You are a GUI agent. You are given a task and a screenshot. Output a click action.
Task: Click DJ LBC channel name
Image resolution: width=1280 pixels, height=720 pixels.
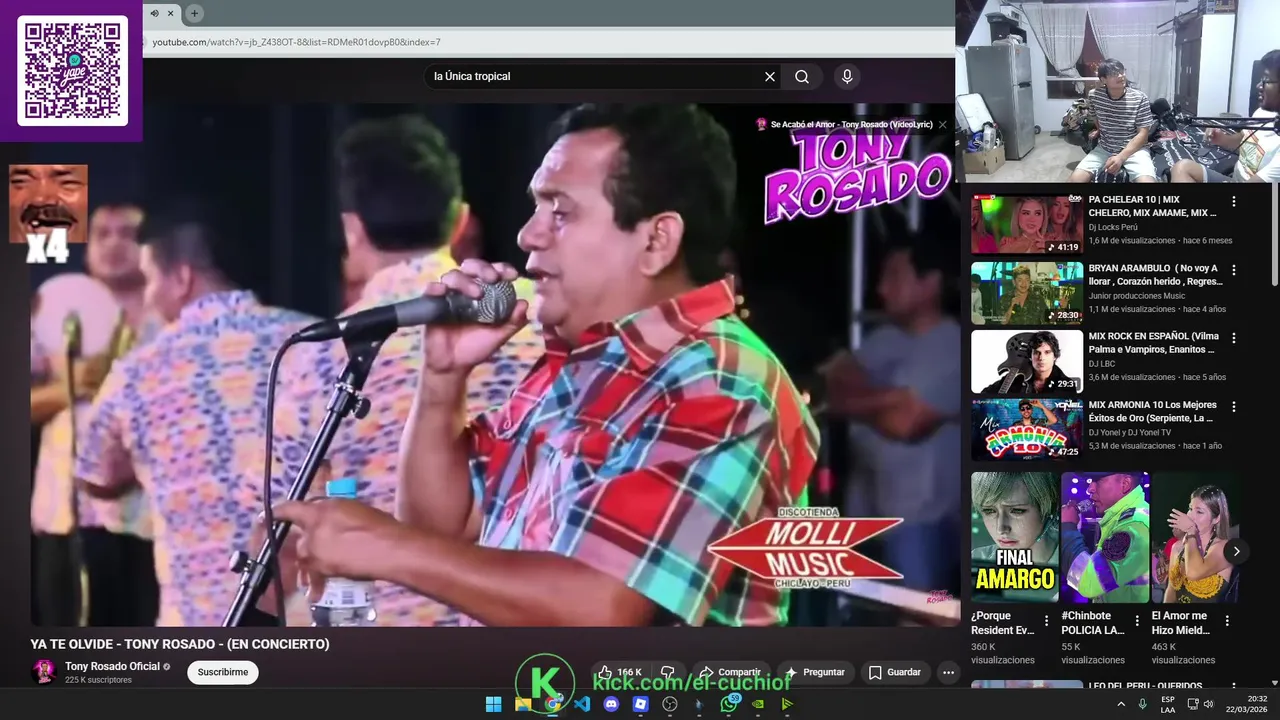click(1101, 364)
